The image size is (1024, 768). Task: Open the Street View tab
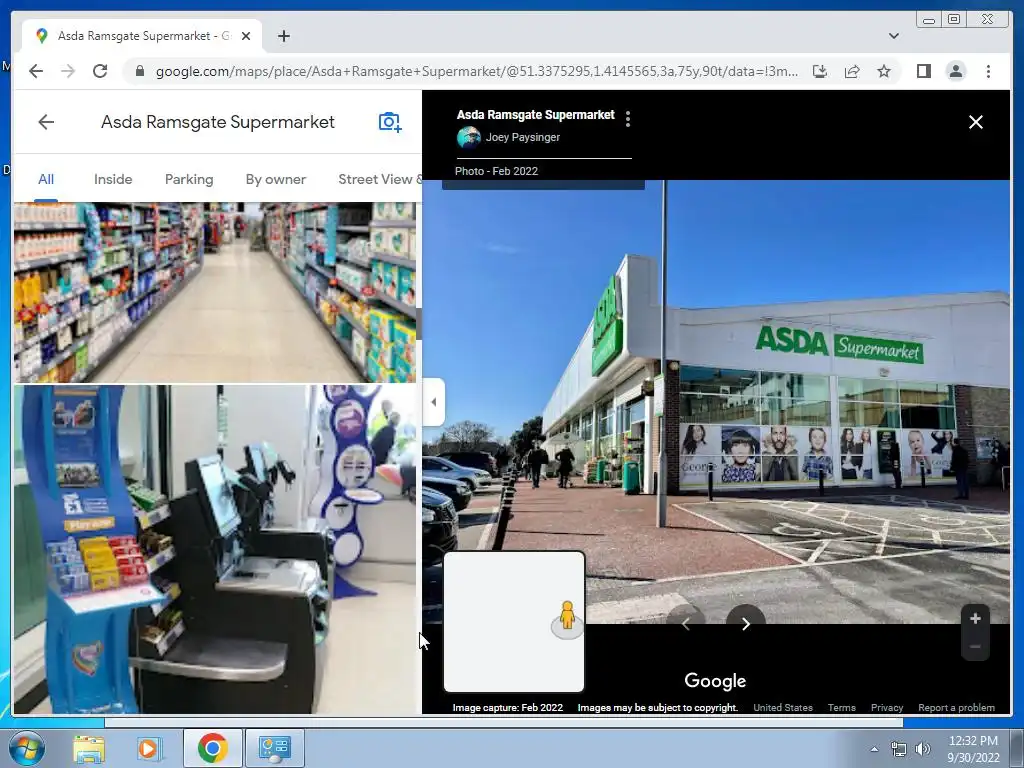379,180
